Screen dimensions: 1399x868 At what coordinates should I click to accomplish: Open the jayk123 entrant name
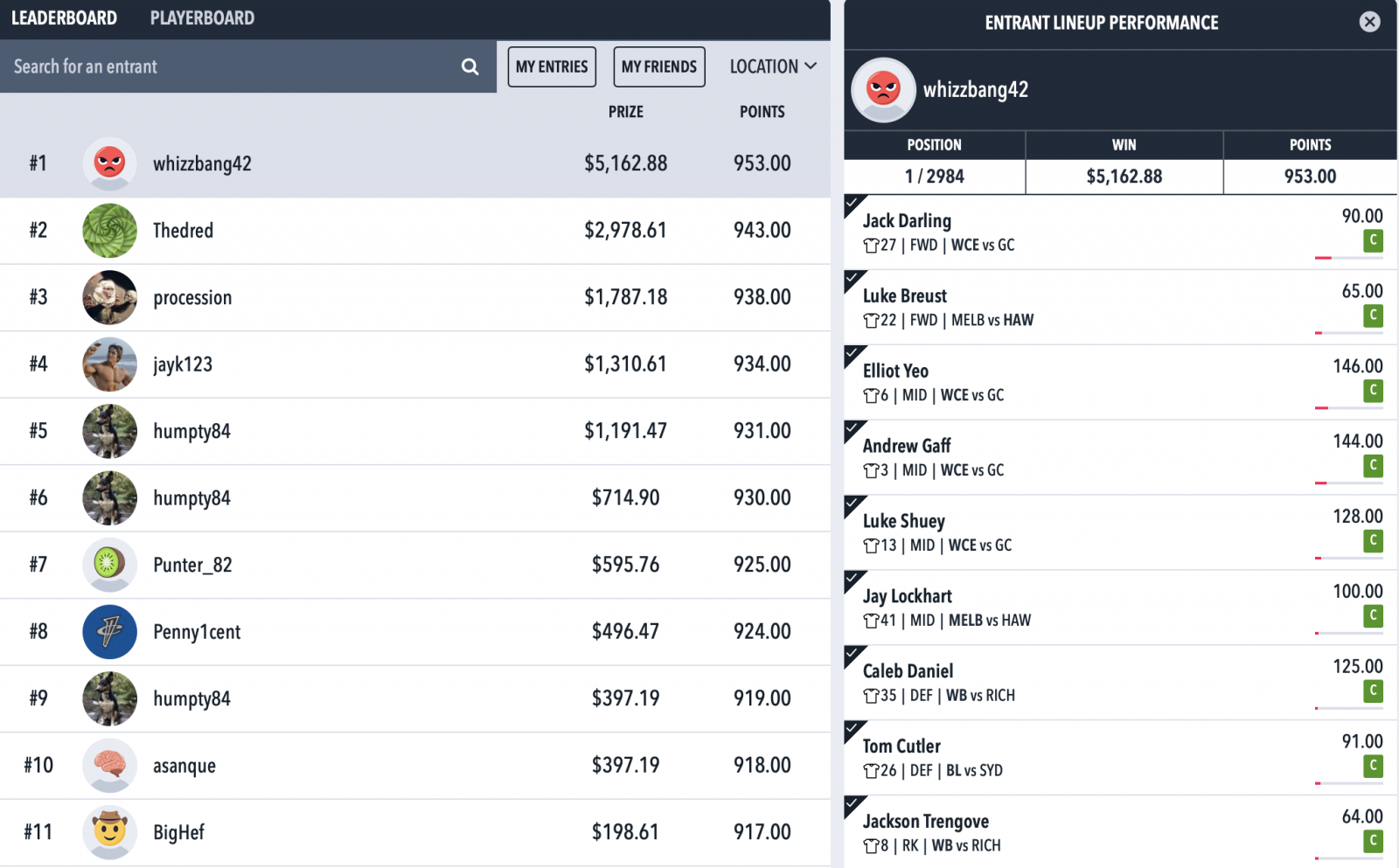(x=183, y=365)
